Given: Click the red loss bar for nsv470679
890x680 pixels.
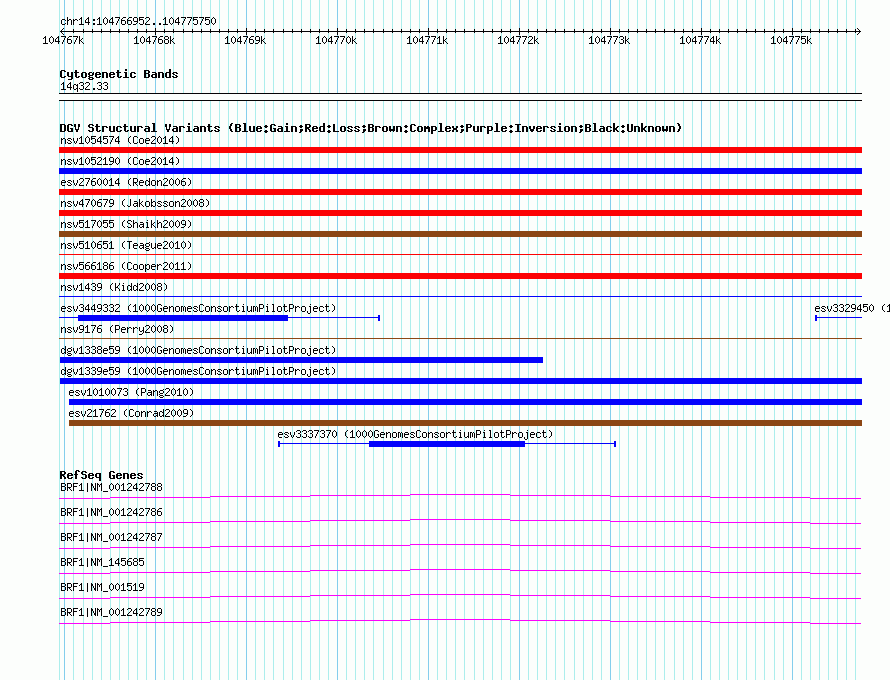Looking at the screenshot, I should coord(460,213).
